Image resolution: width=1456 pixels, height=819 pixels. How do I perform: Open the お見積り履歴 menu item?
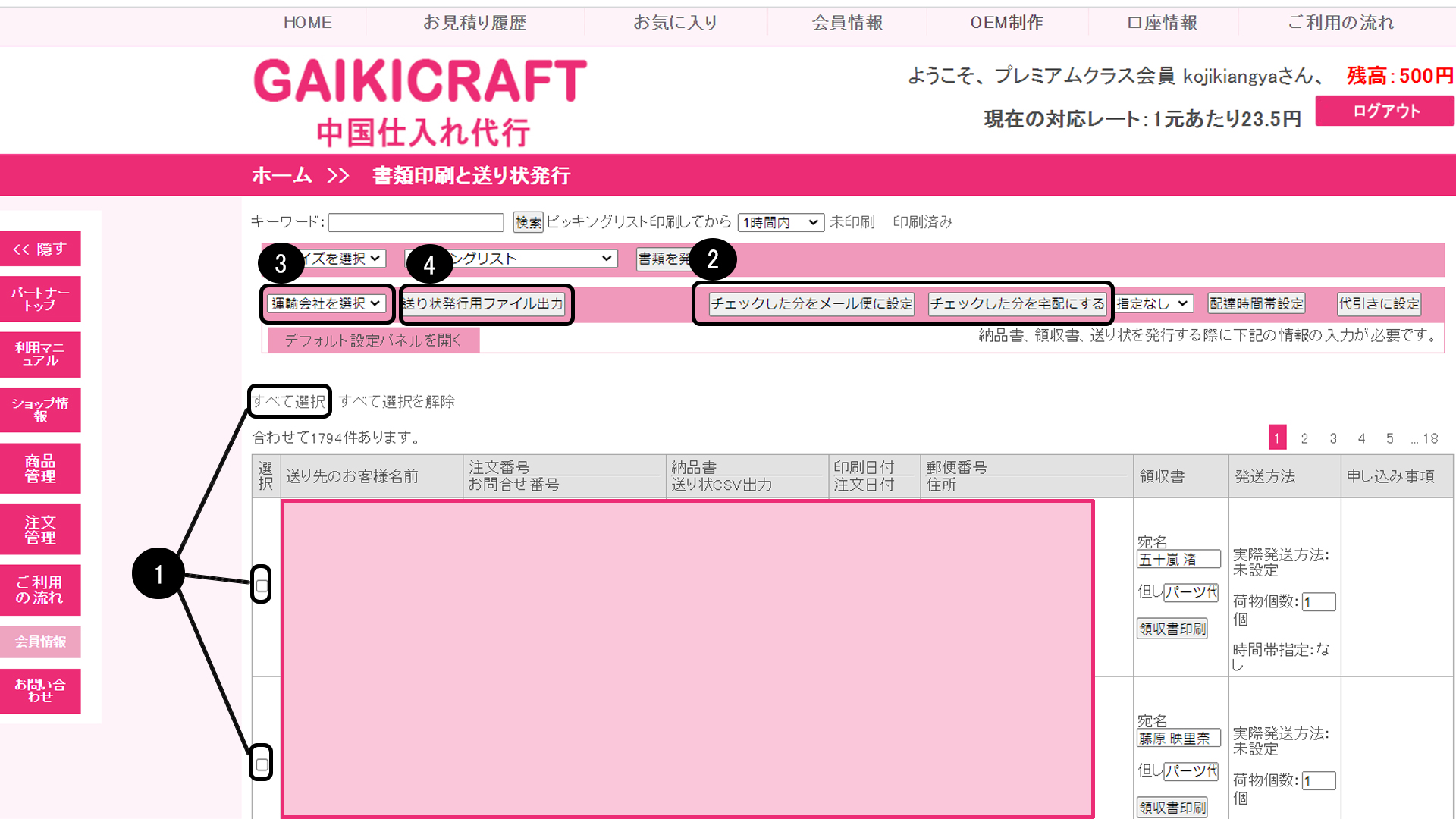coord(474,23)
